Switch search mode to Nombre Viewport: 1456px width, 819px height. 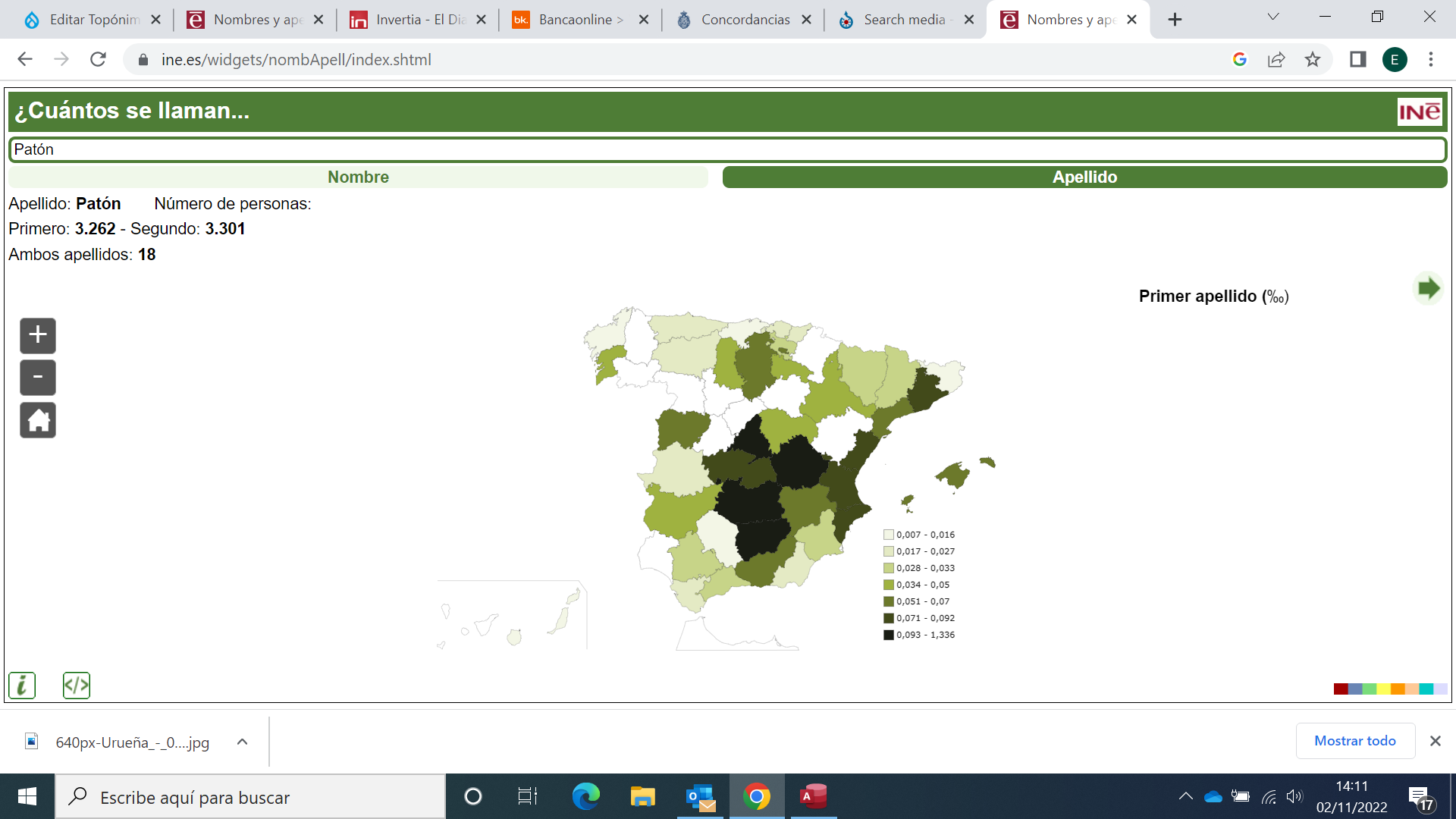click(358, 177)
